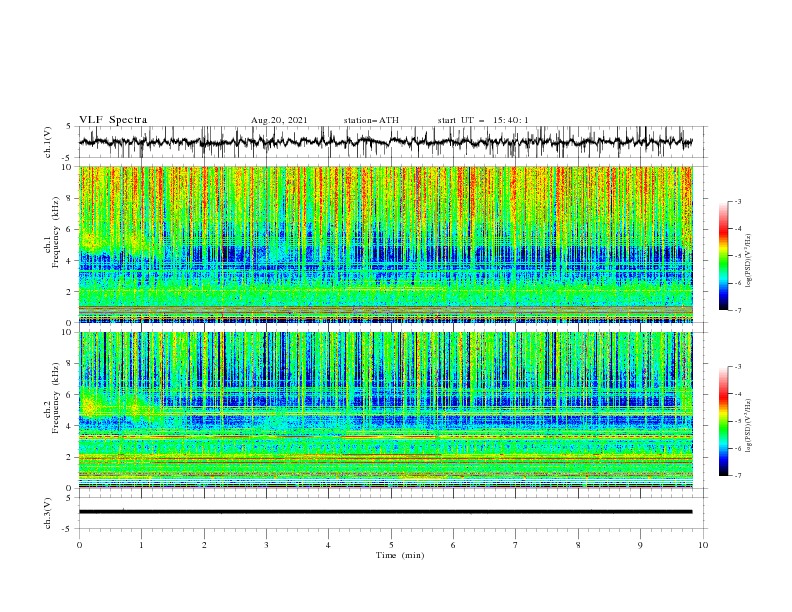Click the 'Time (min)' axis label

[400, 555]
